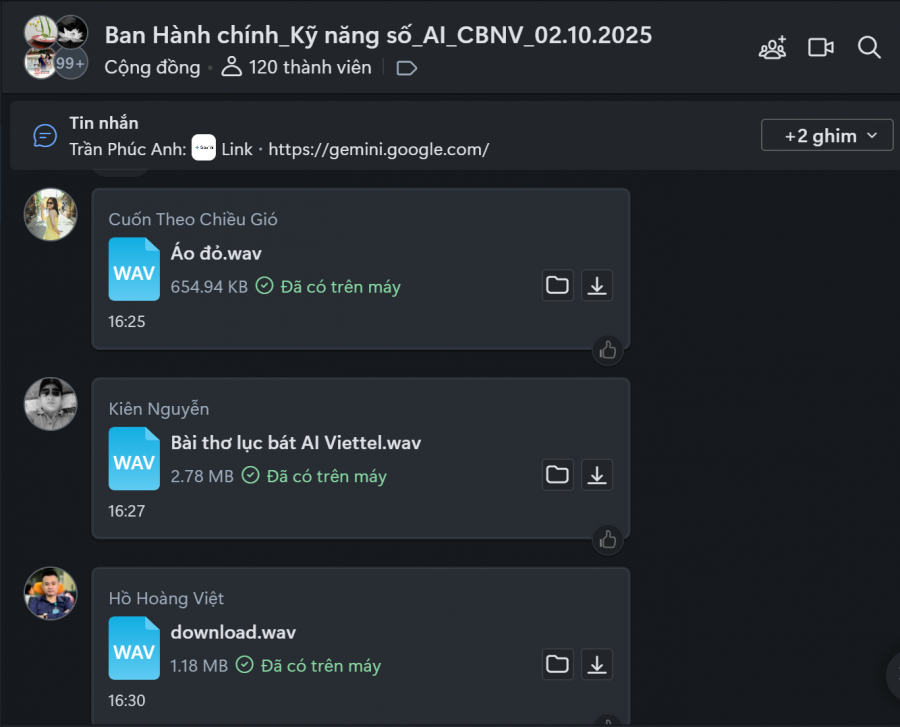The height and width of the screenshot is (727, 900).
Task: Open search in conversation
Action: [x=869, y=48]
